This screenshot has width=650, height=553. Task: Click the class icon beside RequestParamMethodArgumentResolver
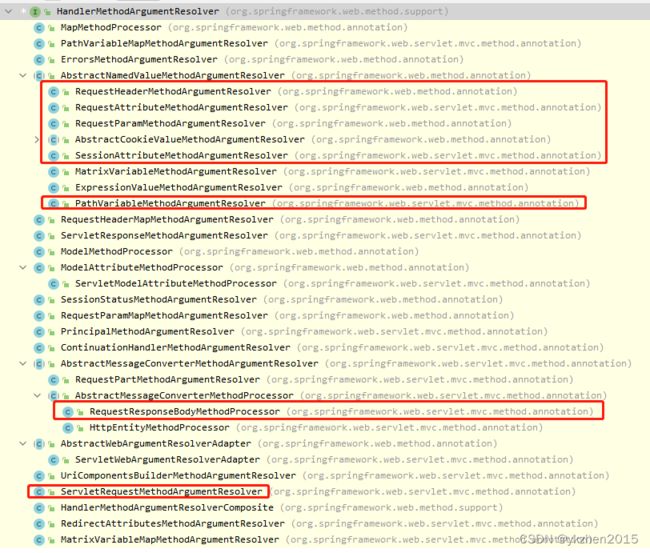pos(53,124)
